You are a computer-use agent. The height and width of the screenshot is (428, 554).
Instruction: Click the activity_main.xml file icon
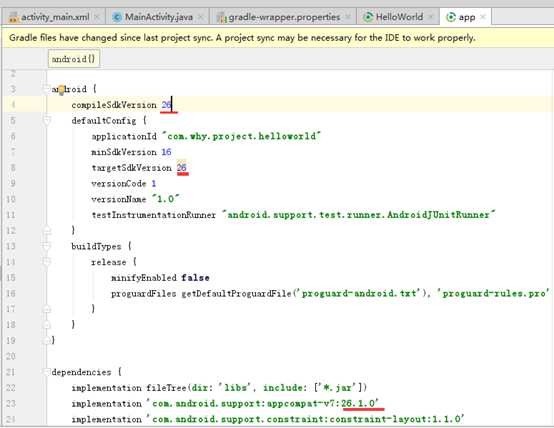pyautogui.click(x=13, y=17)
